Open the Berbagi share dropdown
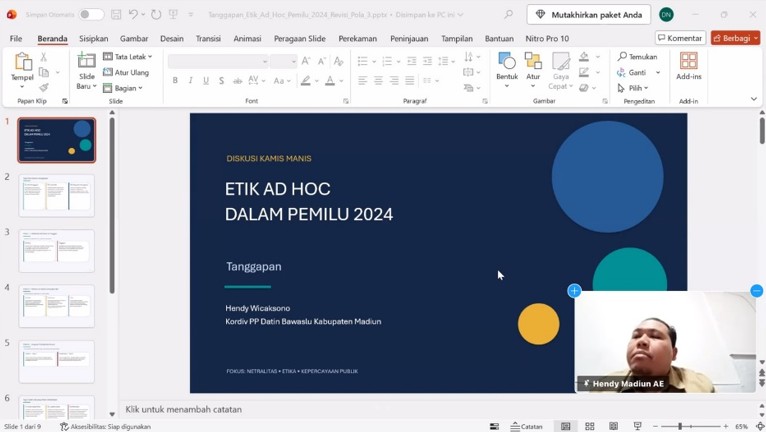Screen dimensions: 766x432 point(735,38)
